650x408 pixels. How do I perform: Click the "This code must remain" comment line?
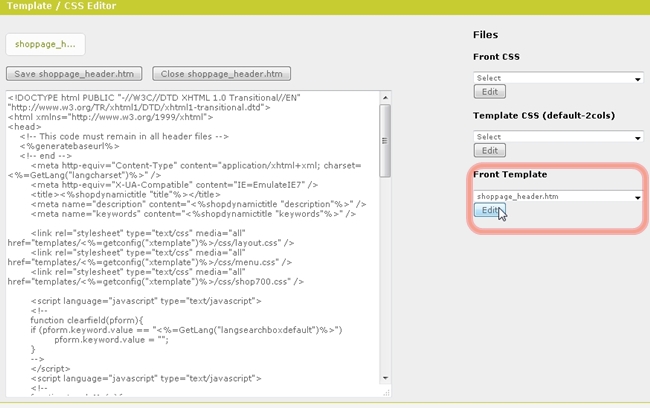click(124, 136)
